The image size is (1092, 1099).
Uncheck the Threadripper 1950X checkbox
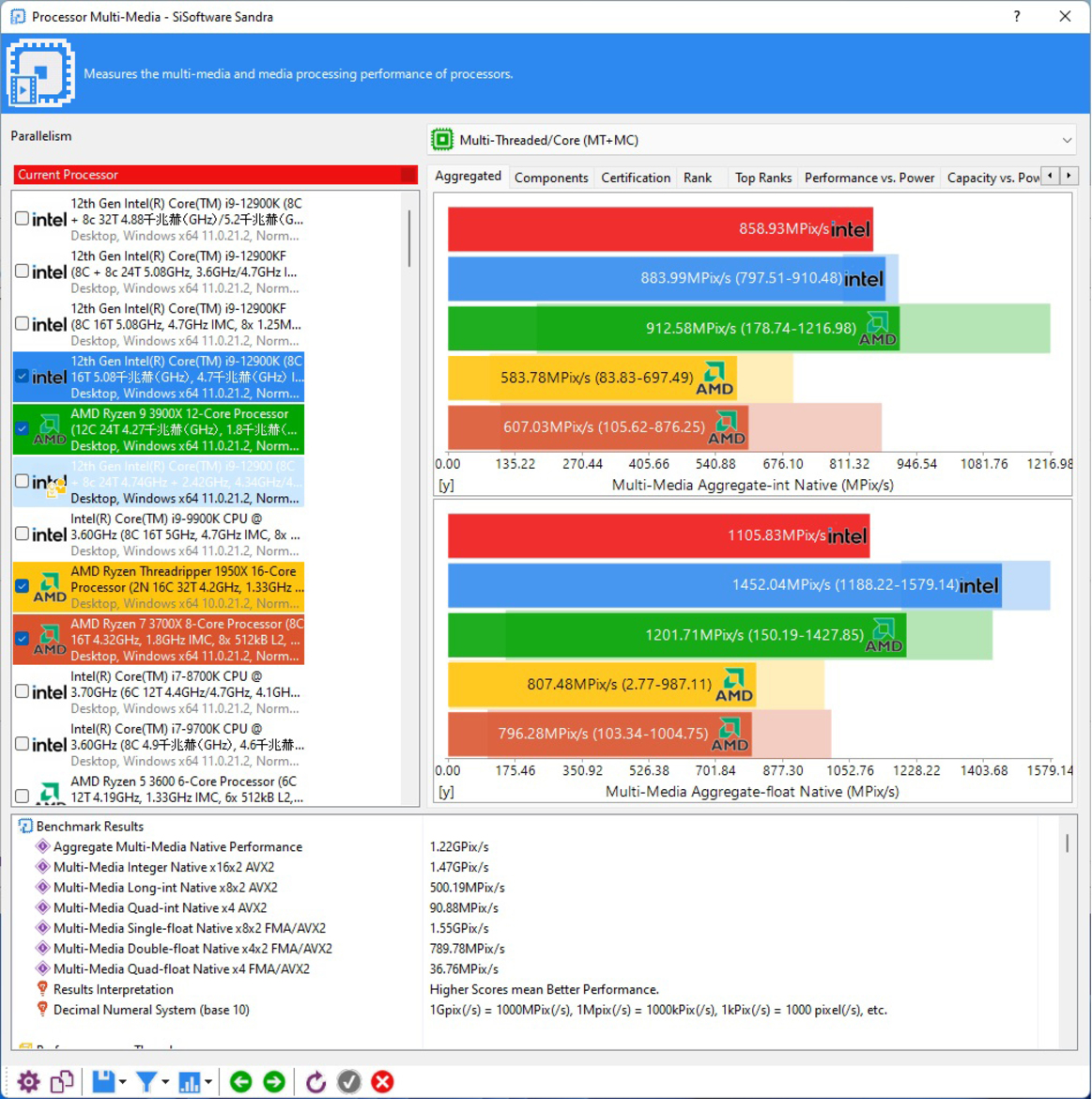(x=22, y=586)
